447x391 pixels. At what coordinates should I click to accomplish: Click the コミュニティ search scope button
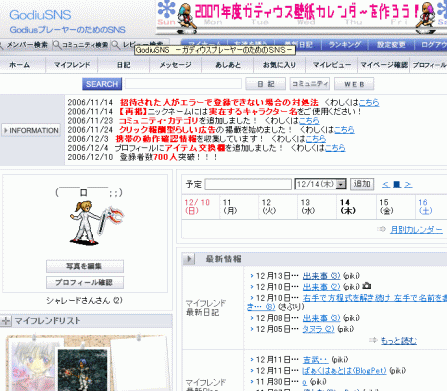click(x=310, y=84)
